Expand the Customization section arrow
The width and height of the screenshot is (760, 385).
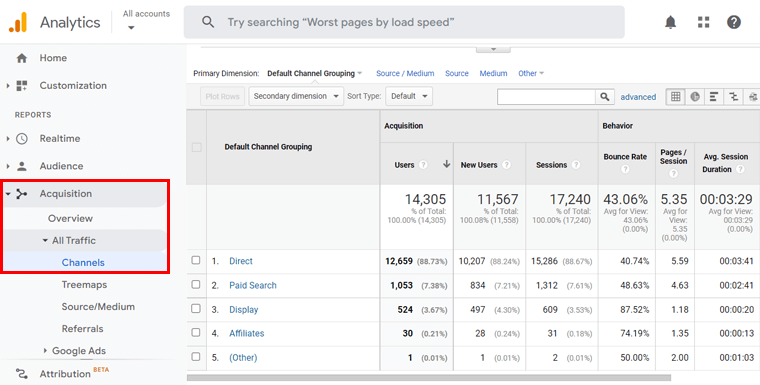click(x=8, y=86)
